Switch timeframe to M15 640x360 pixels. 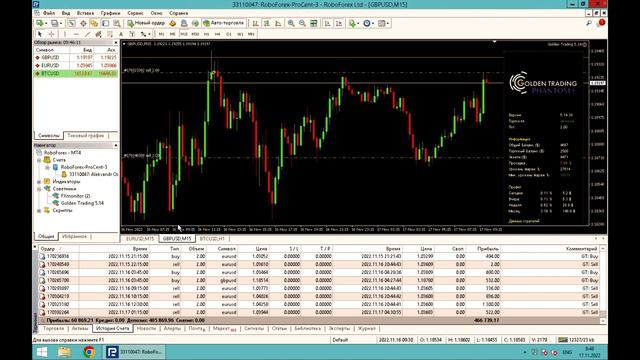[x=184, y=34]
